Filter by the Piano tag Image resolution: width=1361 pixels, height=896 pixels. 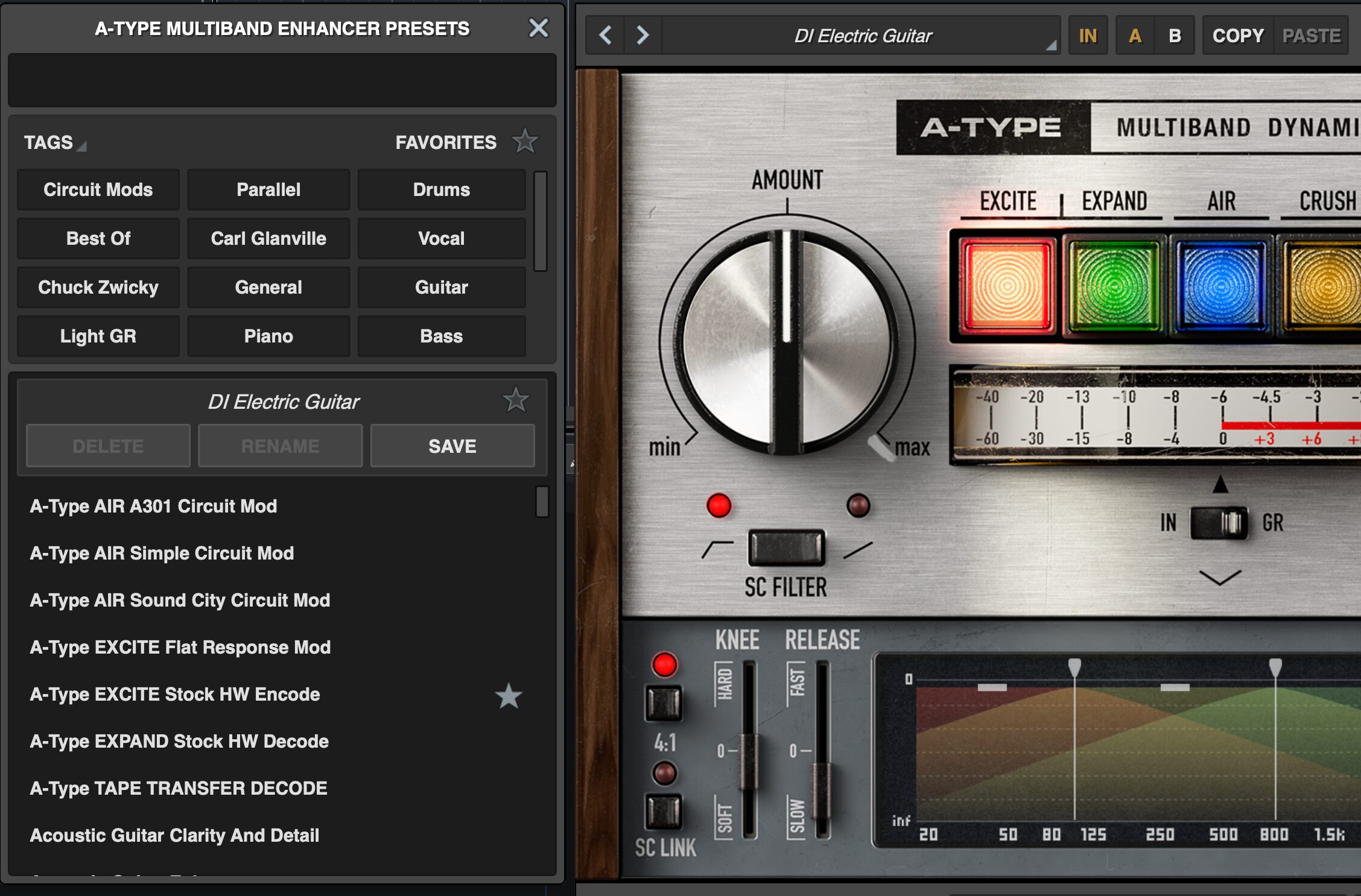268,336
